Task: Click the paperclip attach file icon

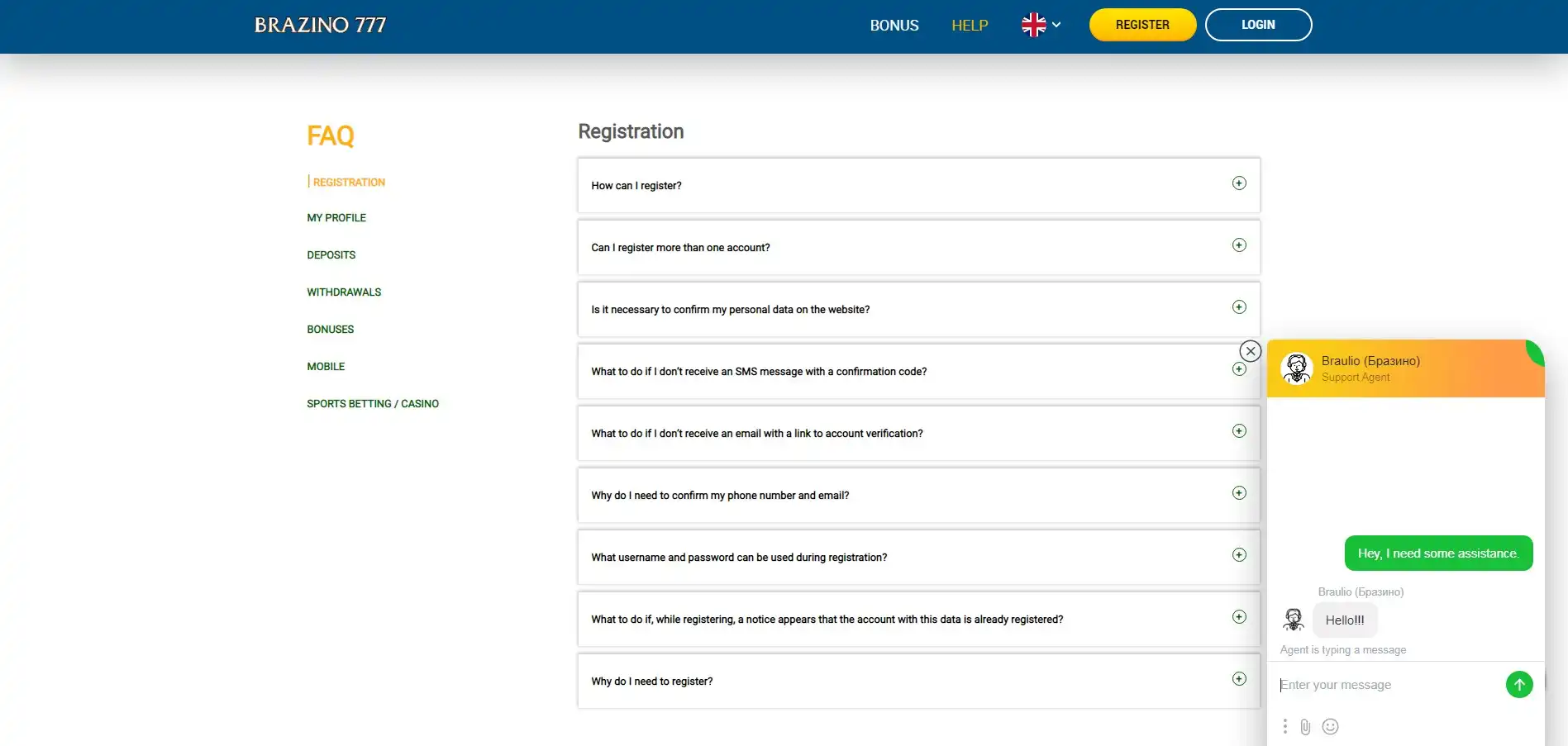Action: pyautogui.click(x=1305, y=727)
